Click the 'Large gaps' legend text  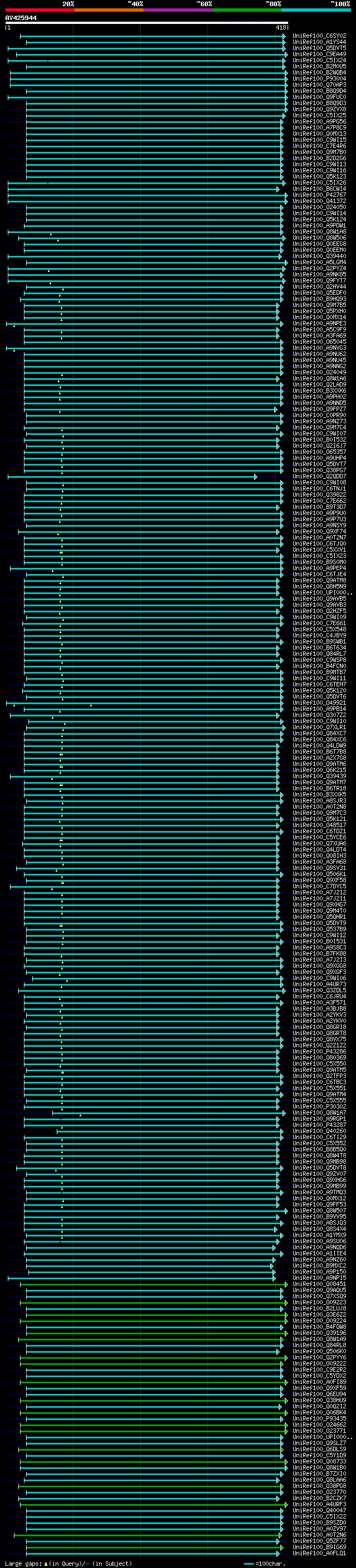point(24,1563)
